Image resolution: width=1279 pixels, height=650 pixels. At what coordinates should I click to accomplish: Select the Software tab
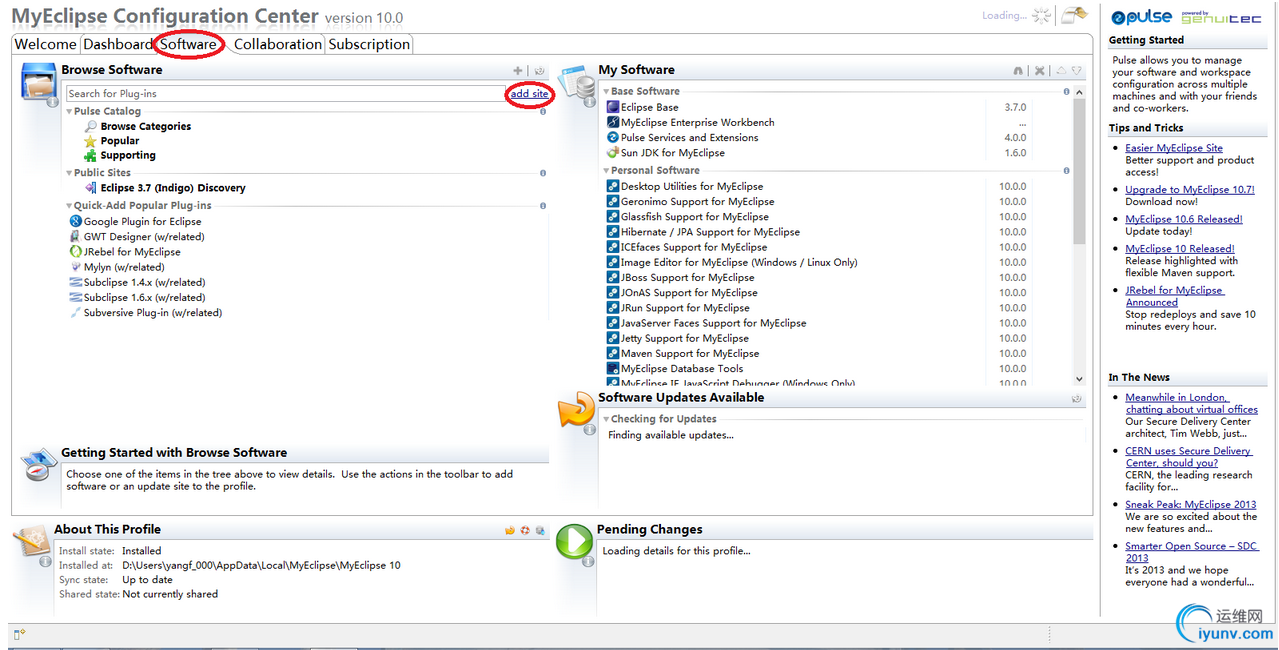click(x=188, y=44)
